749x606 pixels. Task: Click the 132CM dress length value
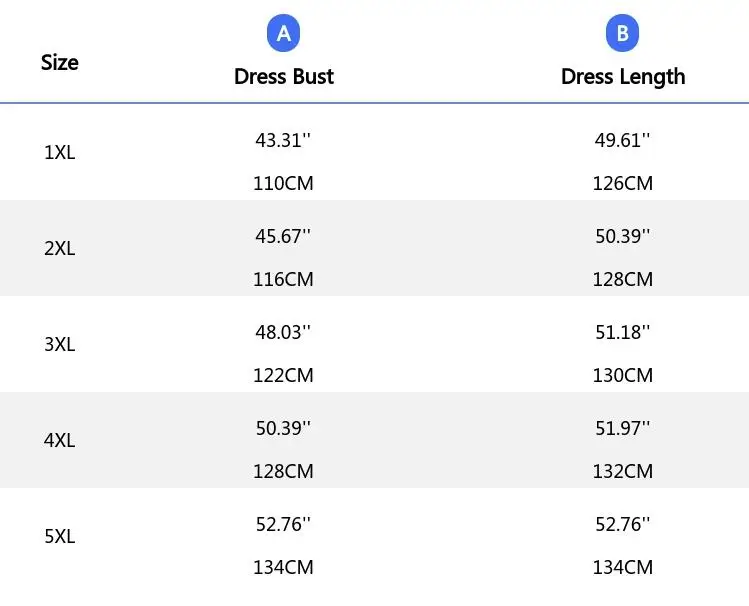pyautogui.click(x=622, y=472)
